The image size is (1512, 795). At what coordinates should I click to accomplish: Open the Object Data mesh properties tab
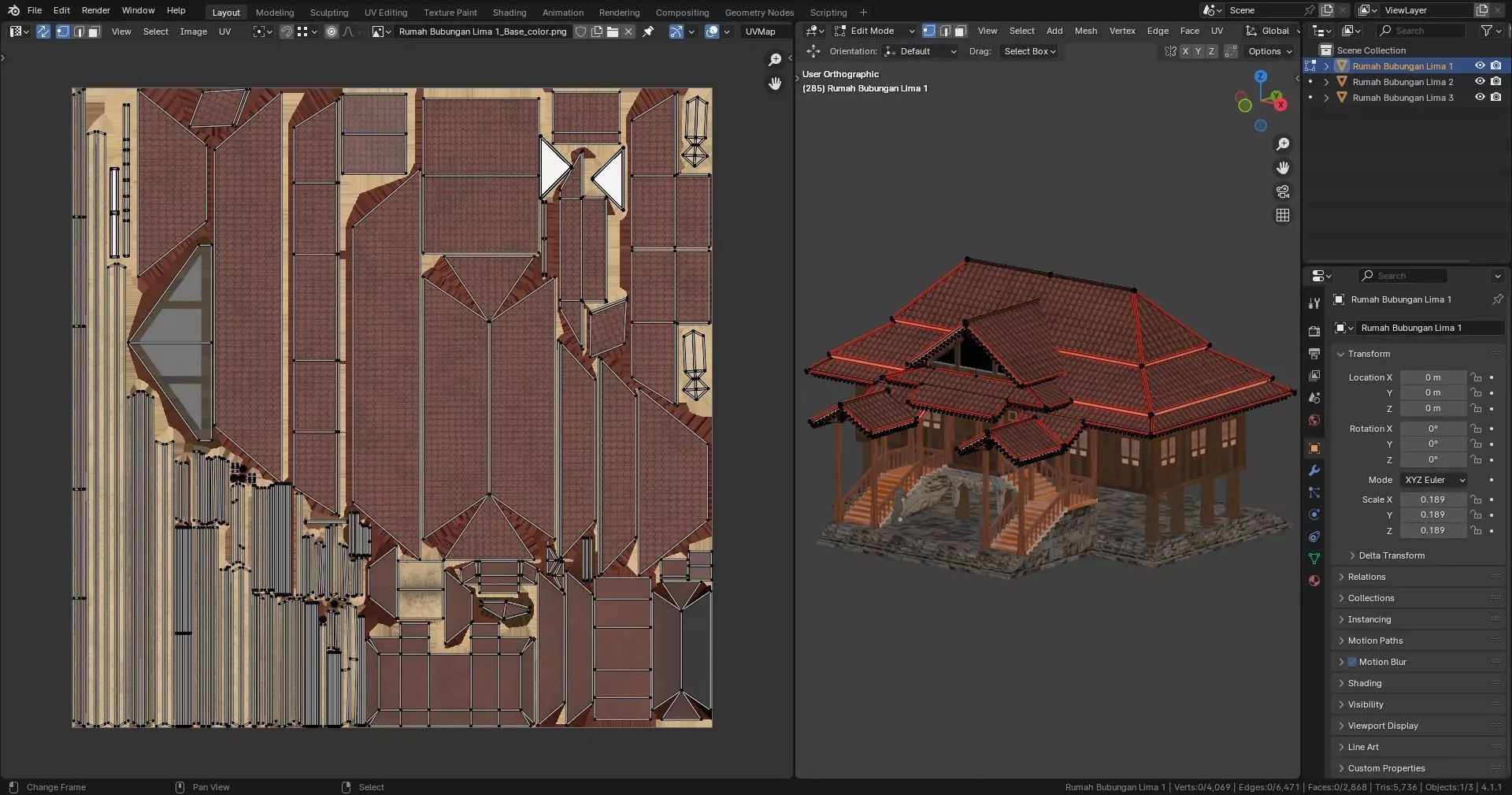(x=1314, y=559)
